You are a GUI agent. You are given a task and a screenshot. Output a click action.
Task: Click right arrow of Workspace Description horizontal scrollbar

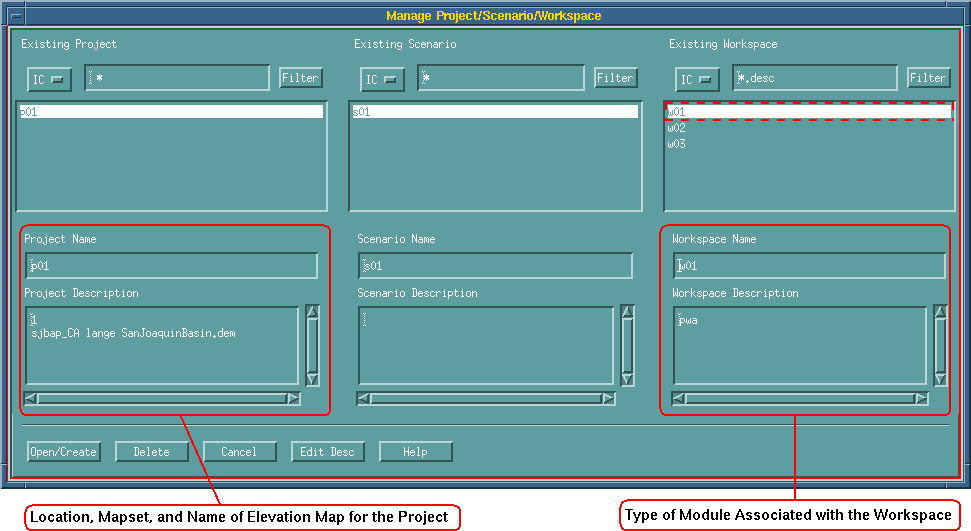pos(921,399)
